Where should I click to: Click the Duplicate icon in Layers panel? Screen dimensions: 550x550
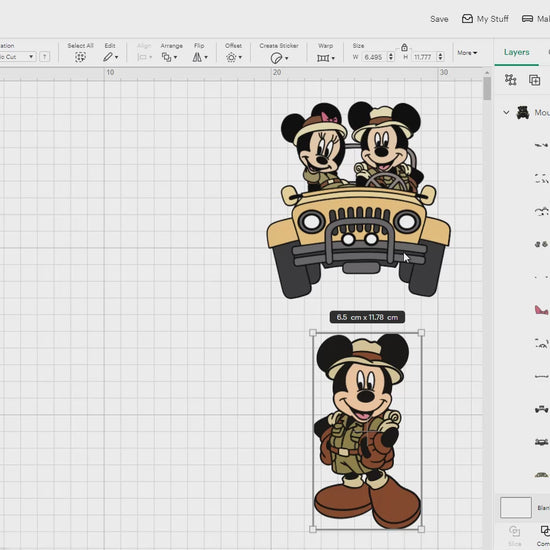[534, 80]
